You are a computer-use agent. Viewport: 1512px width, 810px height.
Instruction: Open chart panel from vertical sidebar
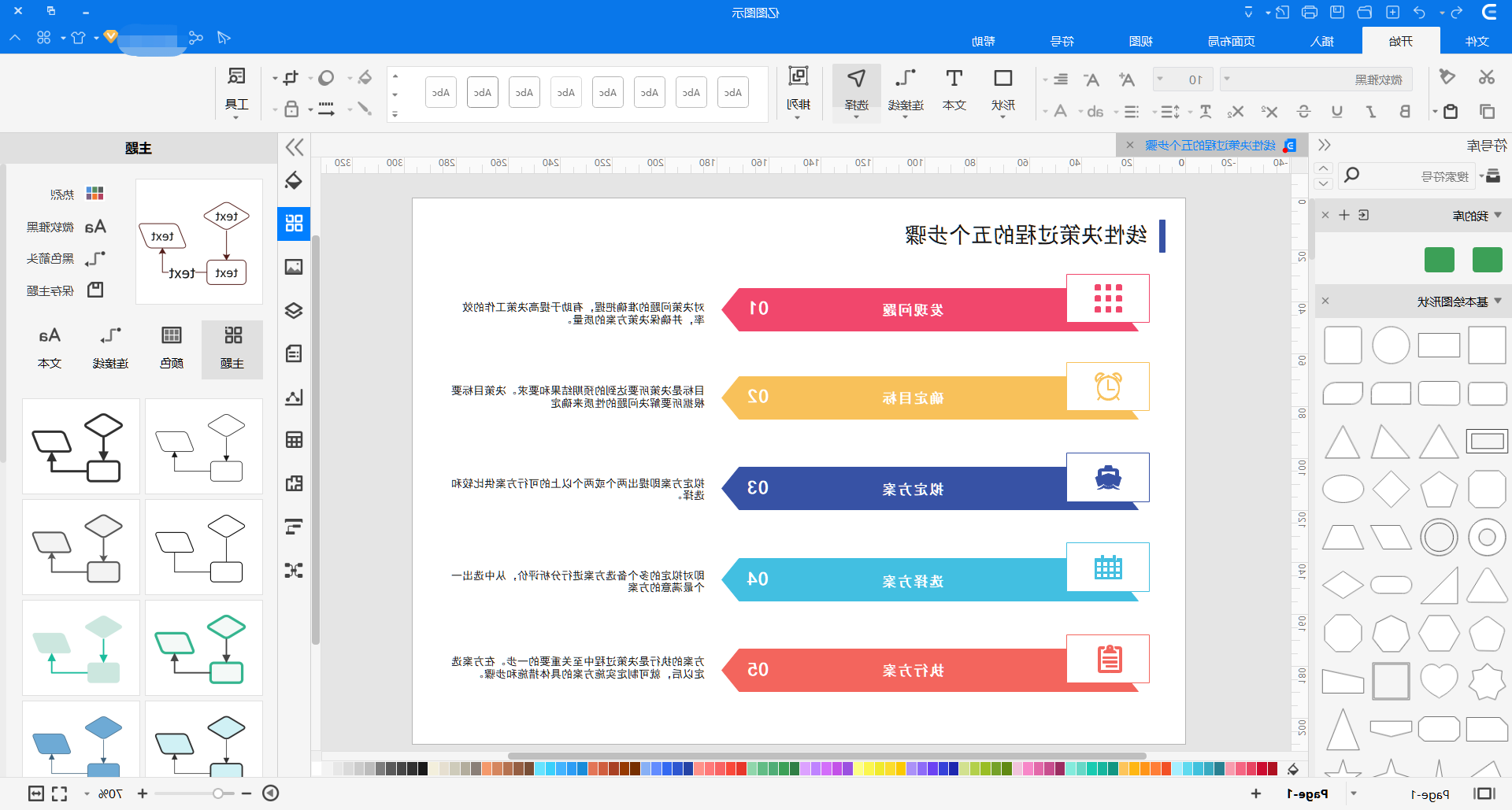point(294,397)
